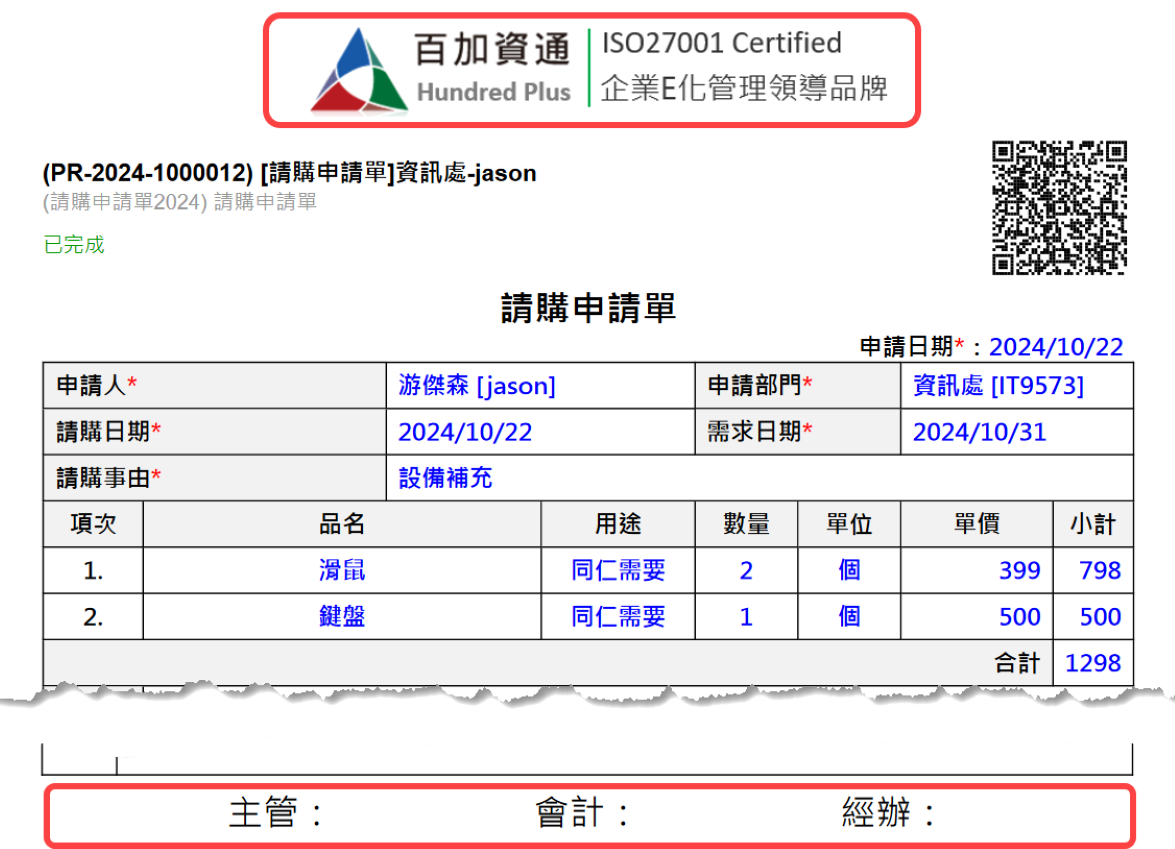Click the 需求日期 value 2024/10/31
The width and height of the screenshot is (1175, 849).
979,432
